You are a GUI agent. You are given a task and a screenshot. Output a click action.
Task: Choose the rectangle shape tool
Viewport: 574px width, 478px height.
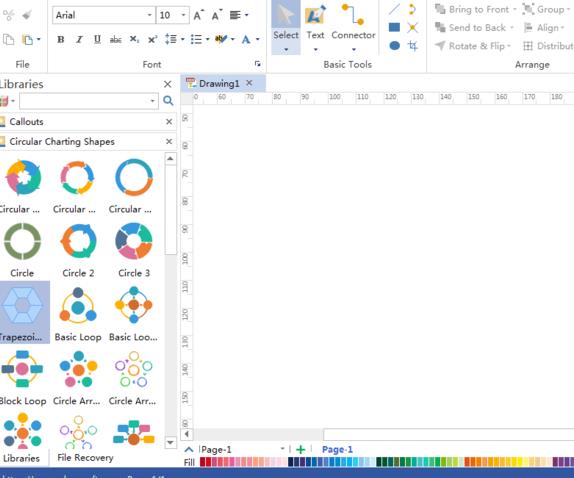(394, 27)
